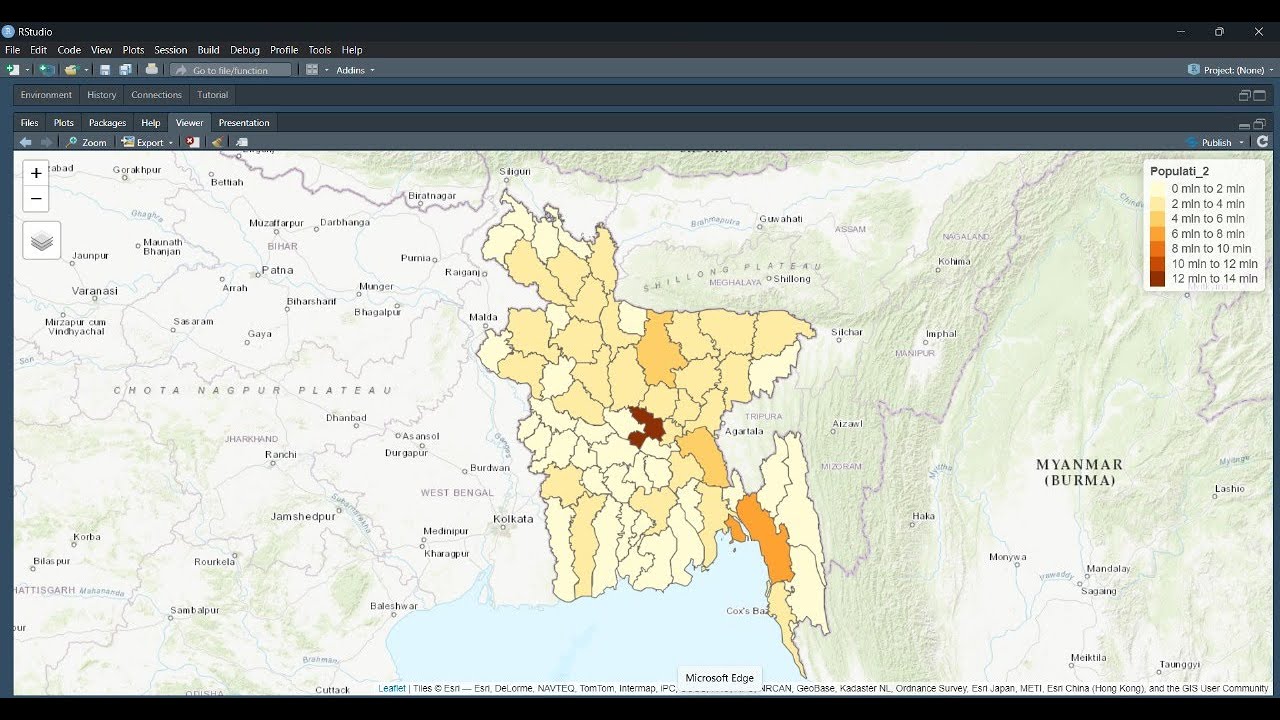The width and height of the screenshot is (1280, 720).
Task: Open the Export dropdown in the Viewer
Action: coord(148,142)
